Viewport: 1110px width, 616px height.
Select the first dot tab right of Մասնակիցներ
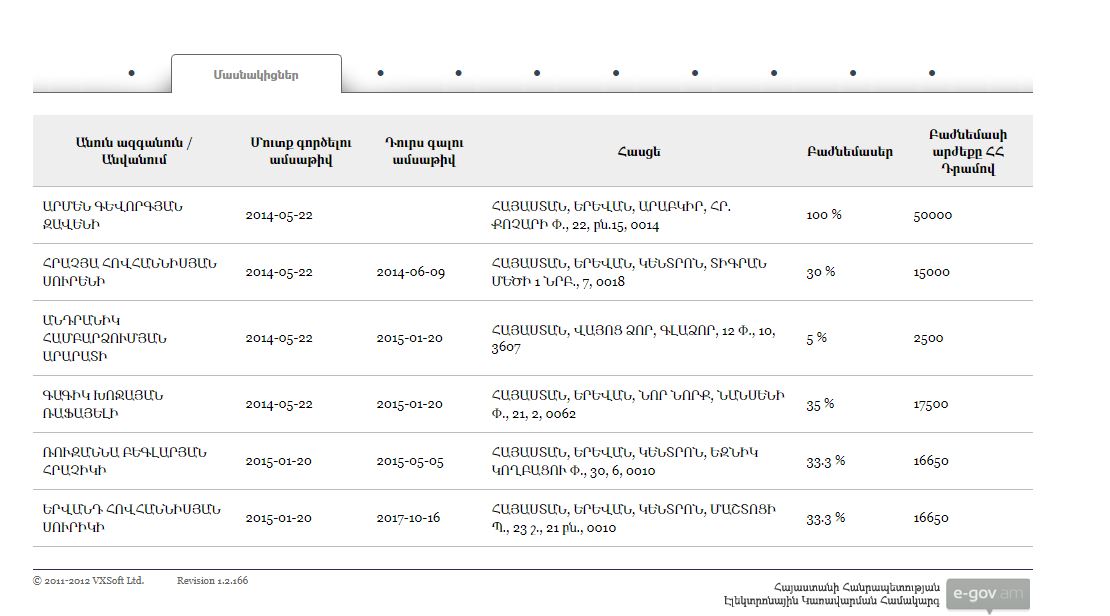[x=381, y=73]
